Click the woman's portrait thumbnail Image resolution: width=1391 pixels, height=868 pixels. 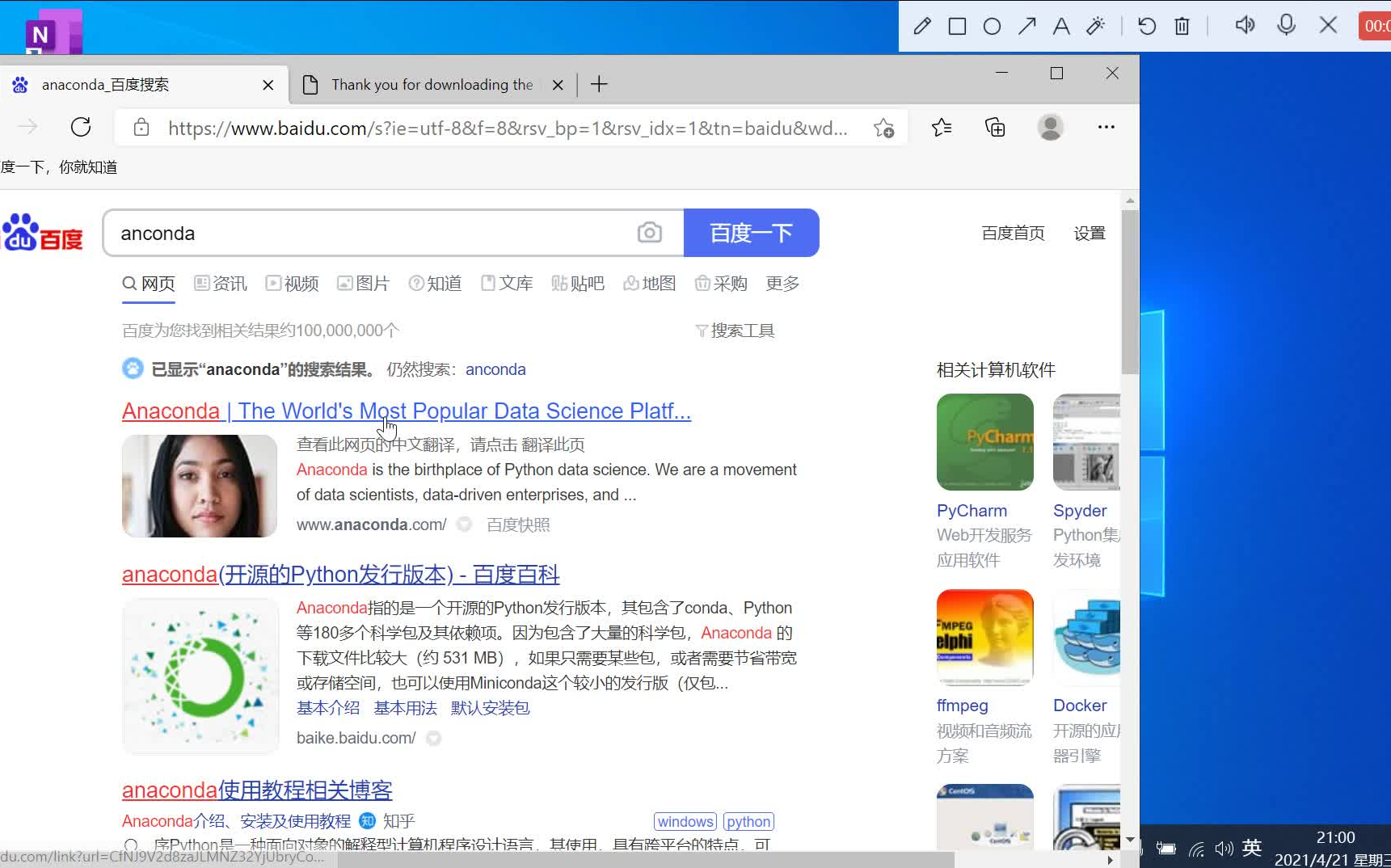click(200, 486)
